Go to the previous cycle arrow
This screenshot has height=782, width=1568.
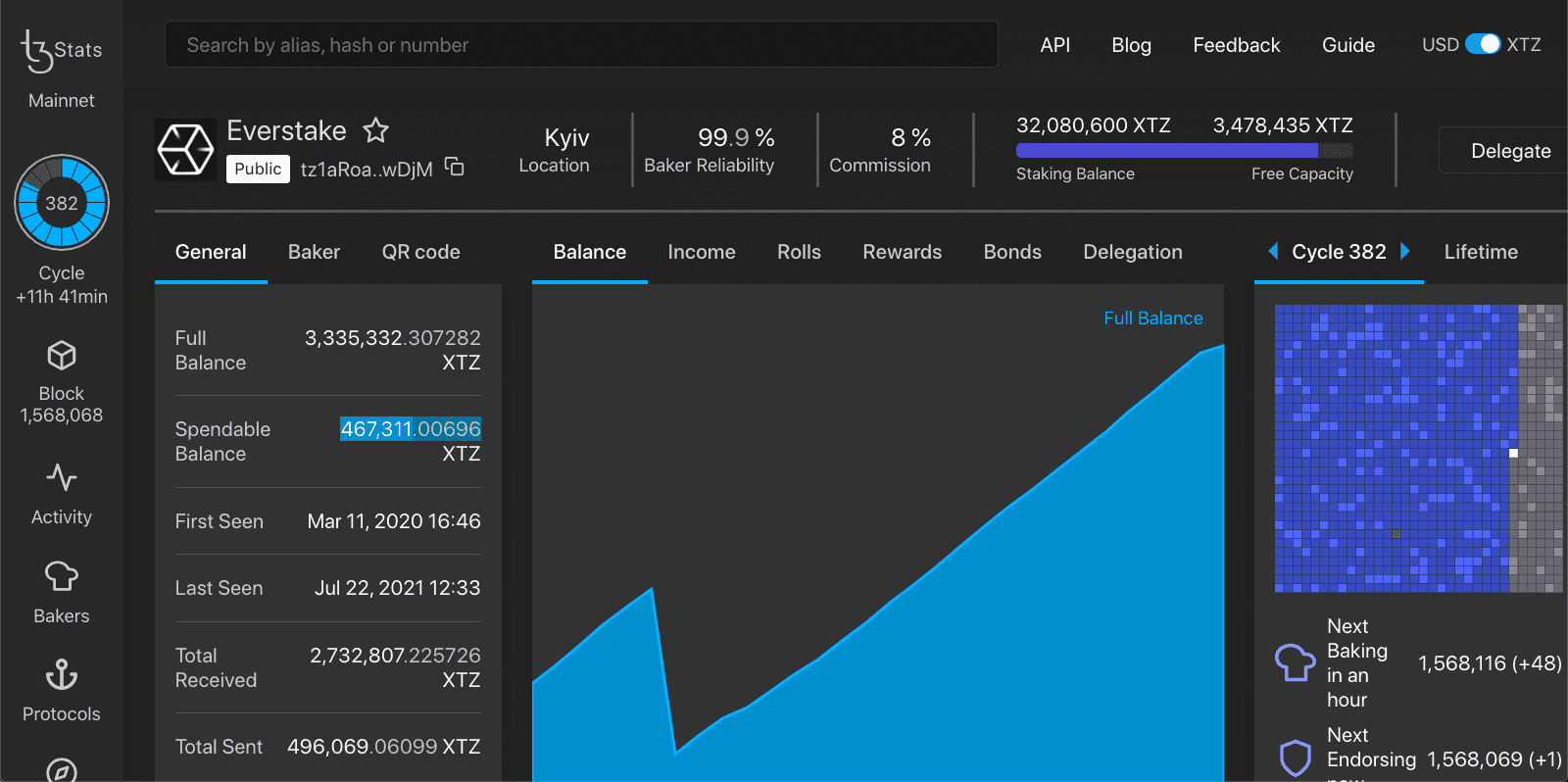click(1273, 252)
